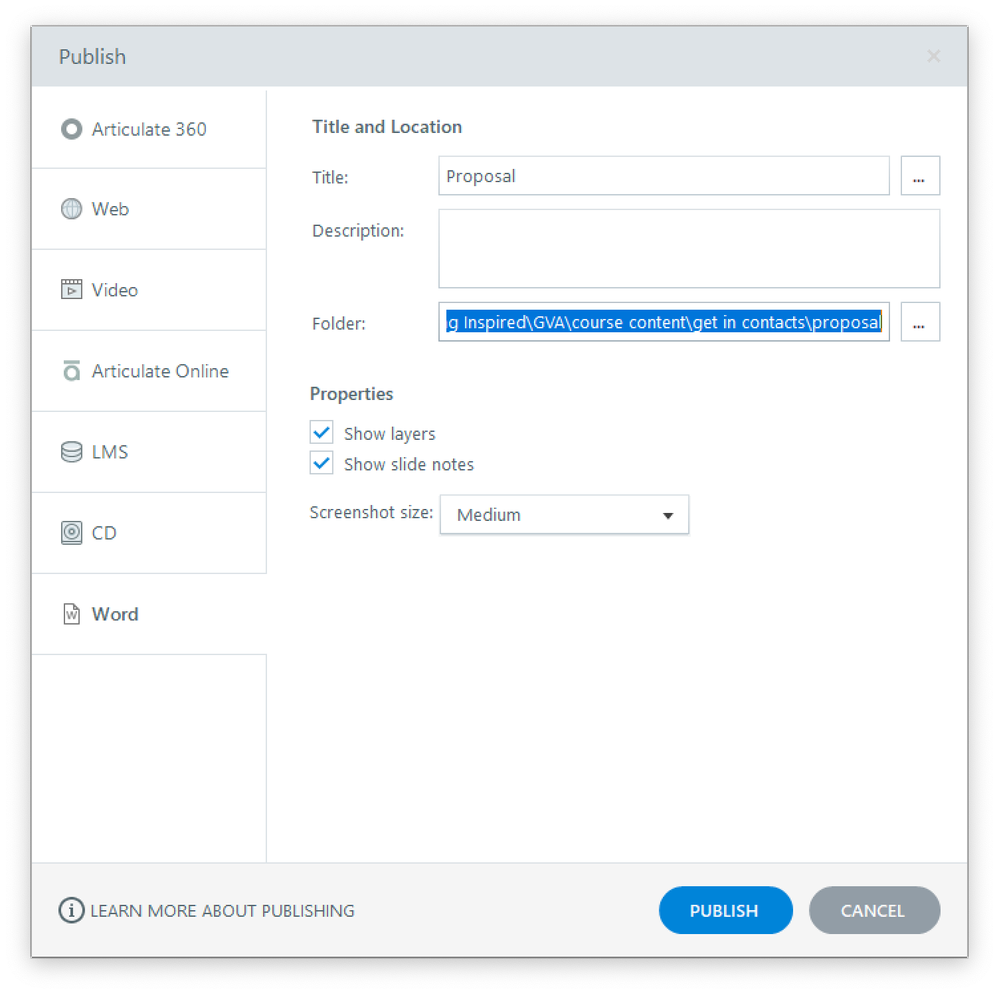Click the Video filmstrip icon

point(71,290)
